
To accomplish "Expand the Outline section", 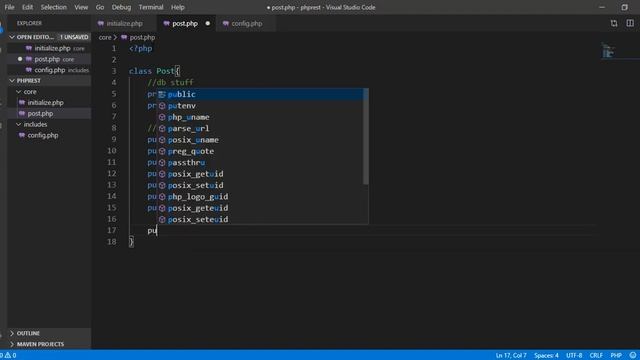I will click(x=49, y=333).
